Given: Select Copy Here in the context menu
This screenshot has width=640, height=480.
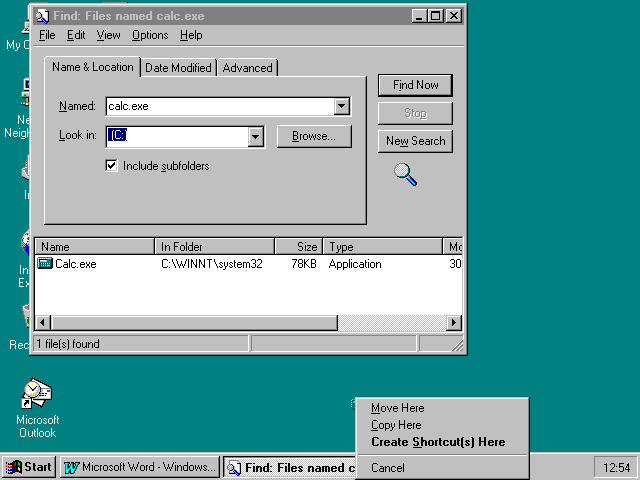Looking at the screenshot, I should point(396,425).
